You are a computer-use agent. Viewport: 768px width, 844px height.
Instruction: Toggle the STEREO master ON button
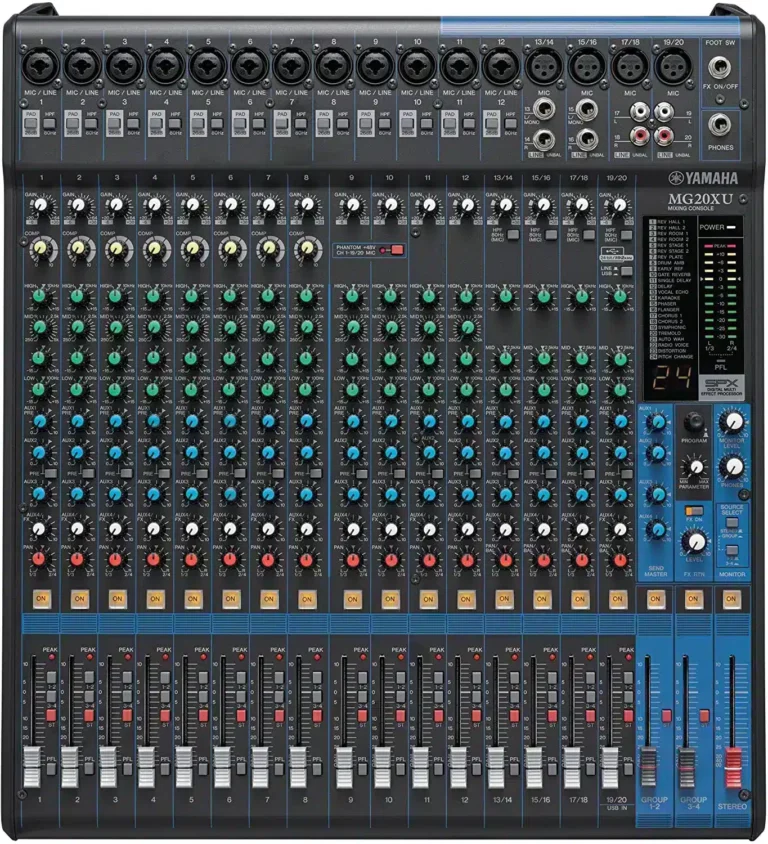[731, 598]
